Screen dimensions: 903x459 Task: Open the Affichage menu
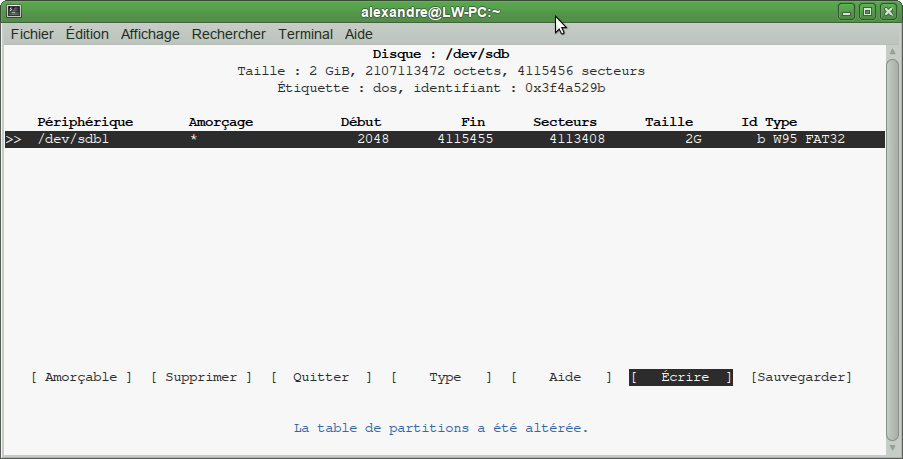coord(150,34)
